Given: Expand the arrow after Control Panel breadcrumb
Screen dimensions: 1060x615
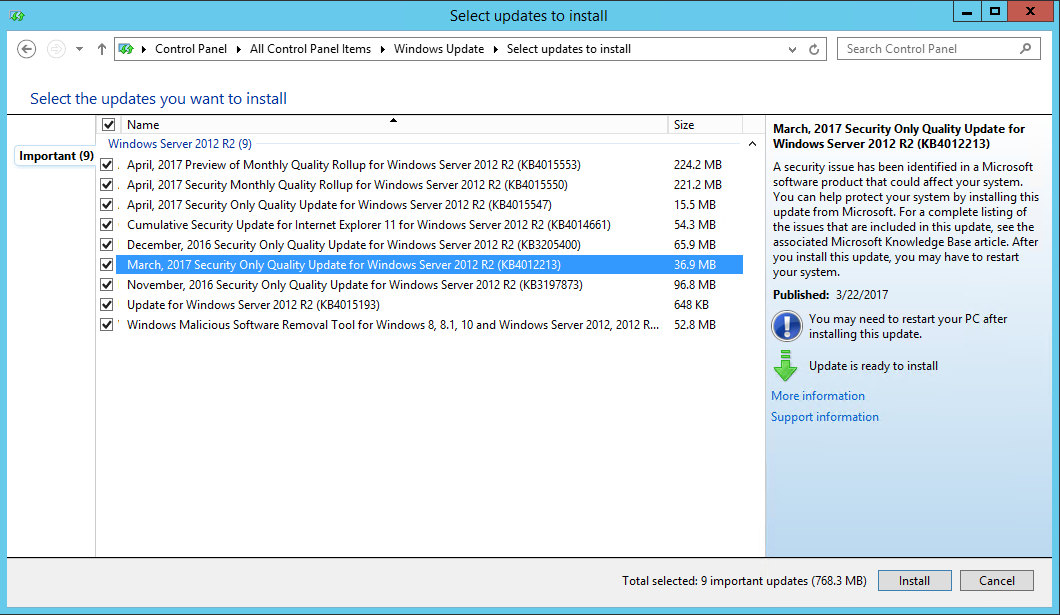Looking at the screenshot, I should coord(239,49).
